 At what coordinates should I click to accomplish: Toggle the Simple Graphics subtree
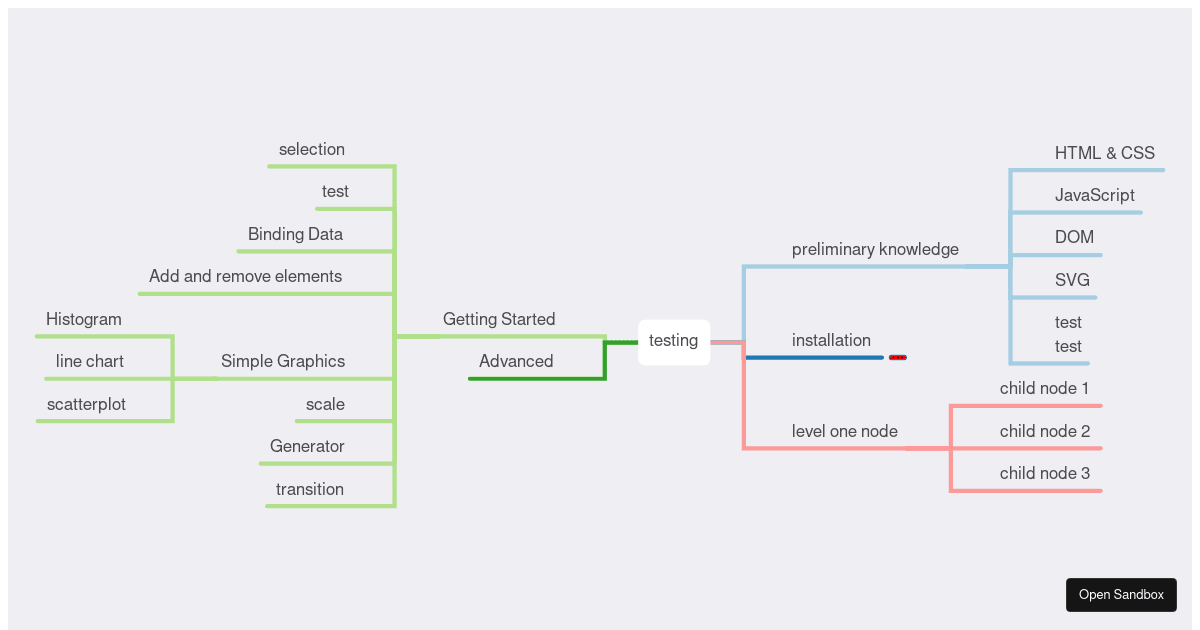[x=281, y=361]
